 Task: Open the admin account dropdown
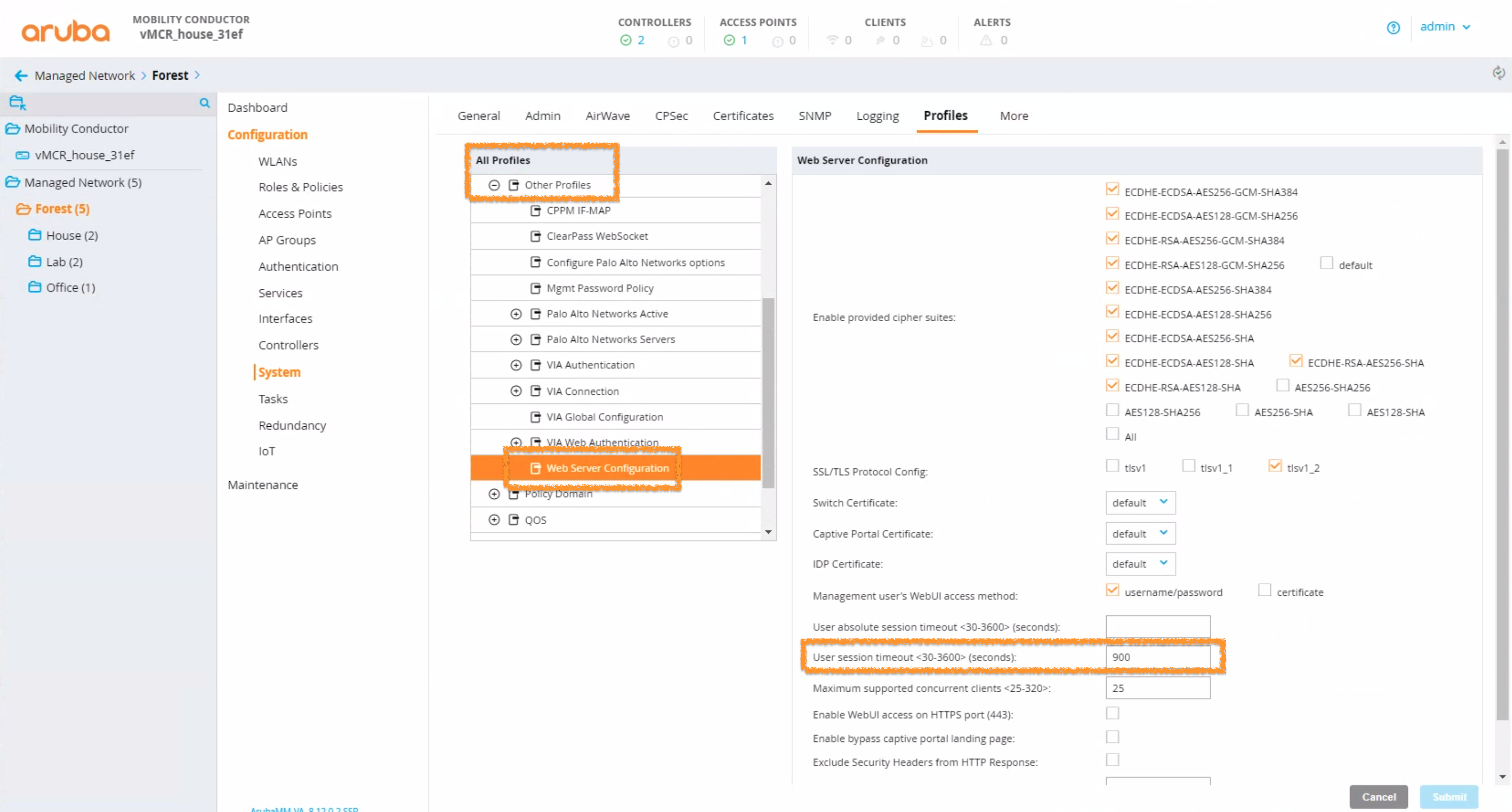tap(1446, 26)
